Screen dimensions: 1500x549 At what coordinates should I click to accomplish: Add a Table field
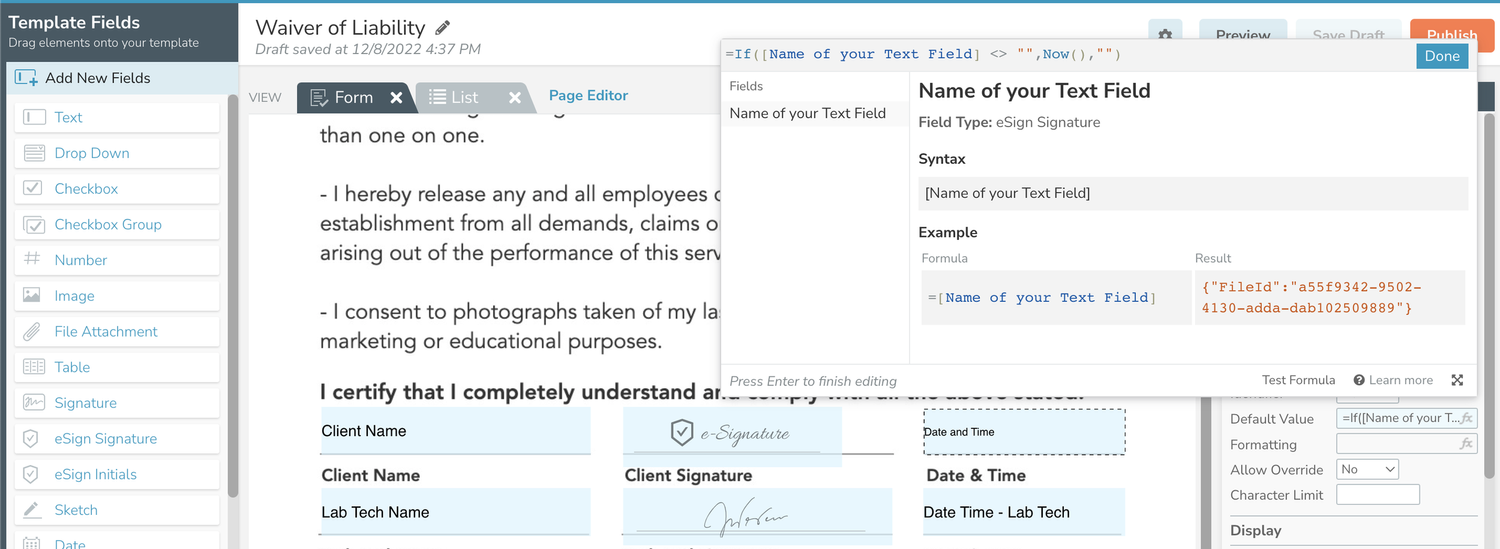point(117,367)
